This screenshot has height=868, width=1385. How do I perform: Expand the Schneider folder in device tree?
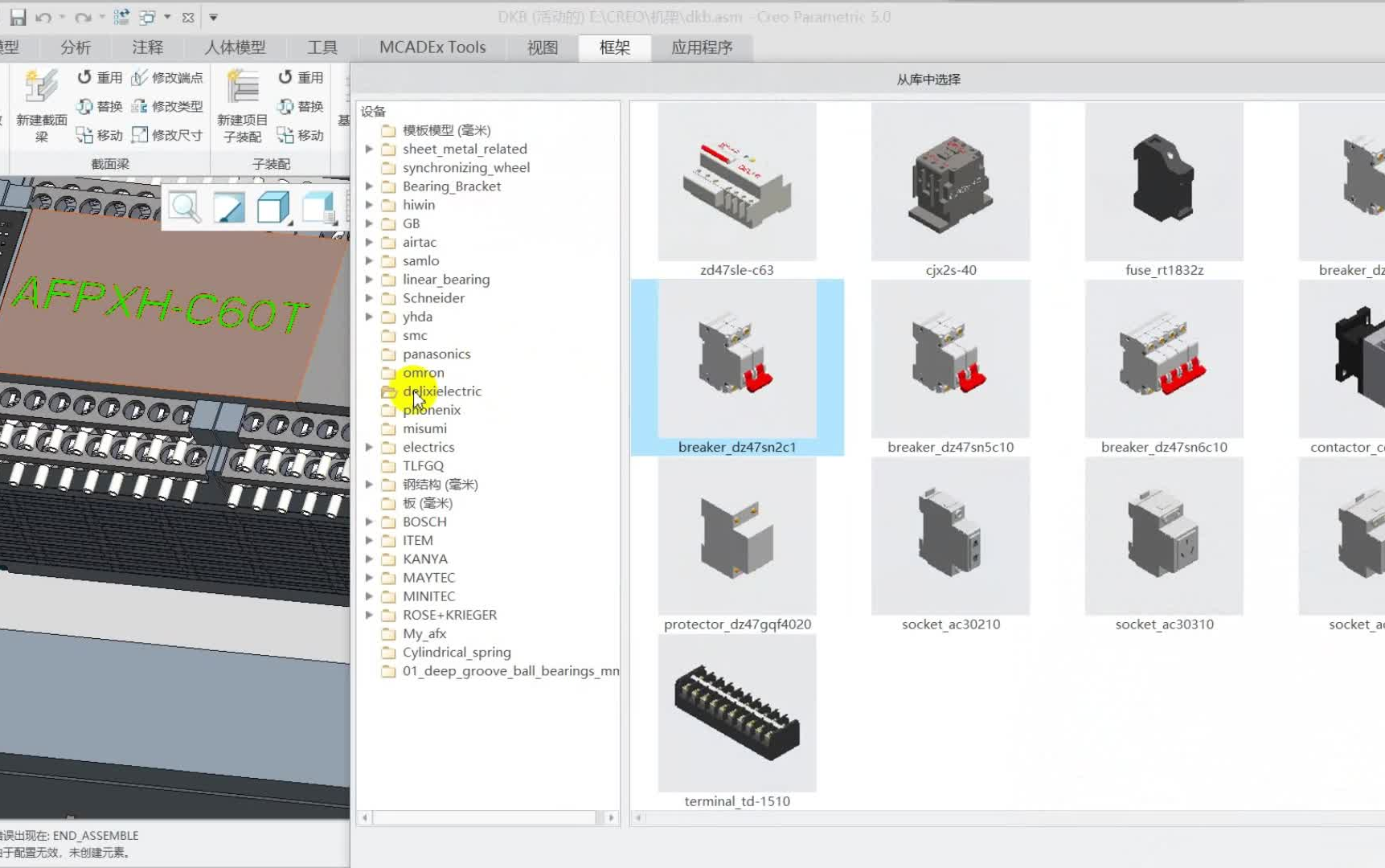[369, 297]
